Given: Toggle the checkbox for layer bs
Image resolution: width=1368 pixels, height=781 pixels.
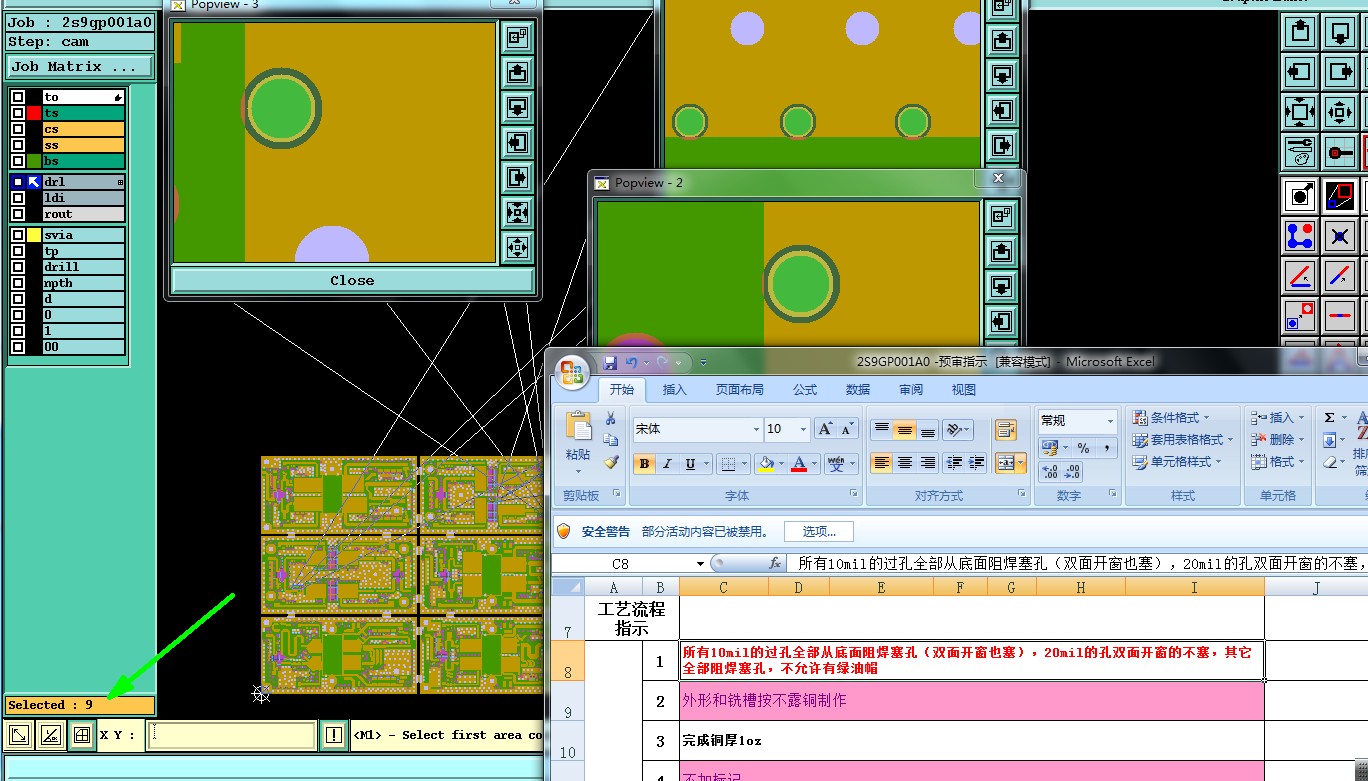Looking at the screenshot, I should (18, 161).
